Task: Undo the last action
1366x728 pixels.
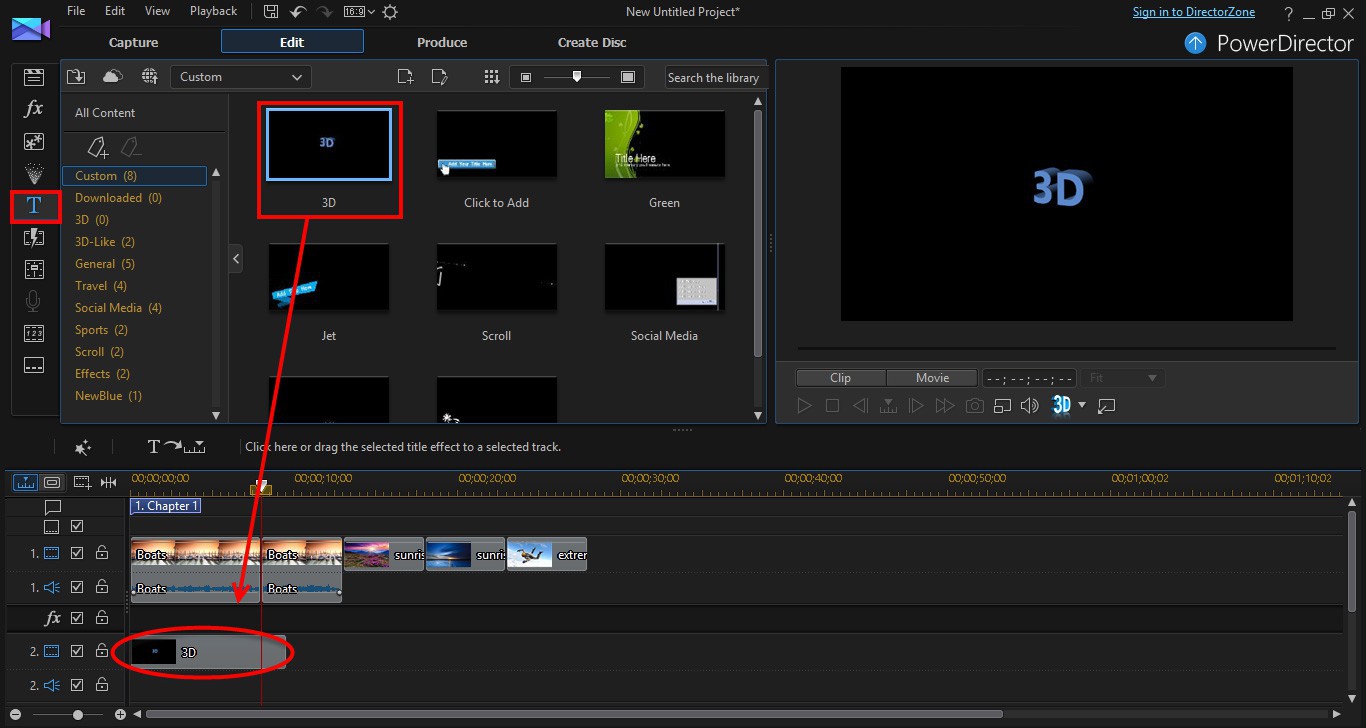Action: tap(297, 12)
